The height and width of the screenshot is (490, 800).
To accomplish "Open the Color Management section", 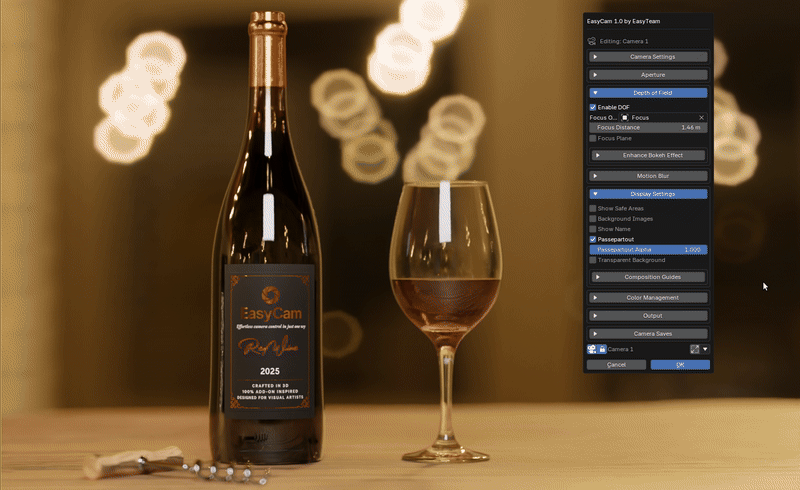I will (x=648, y=298).
